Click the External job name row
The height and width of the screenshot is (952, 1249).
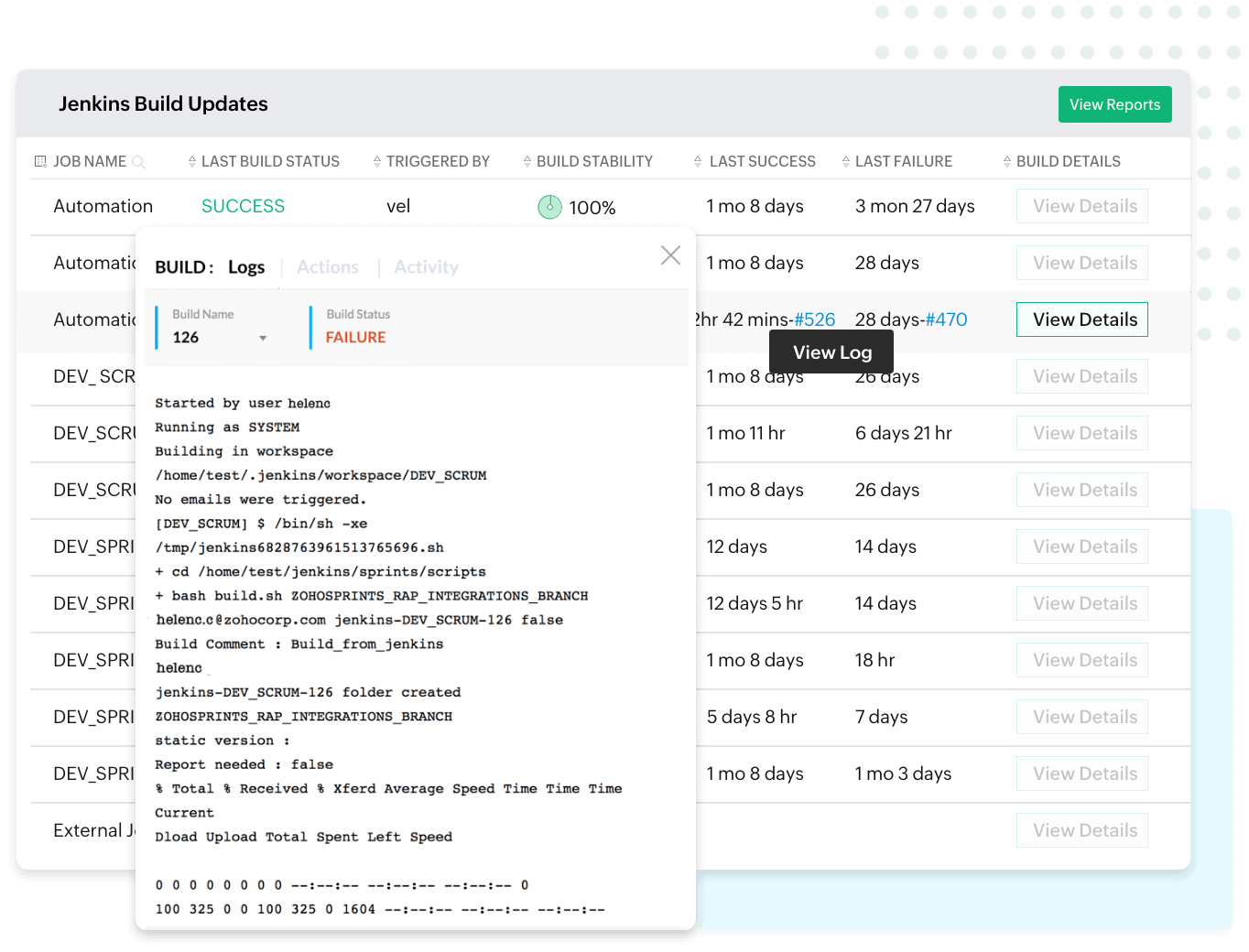pos(94,830)
